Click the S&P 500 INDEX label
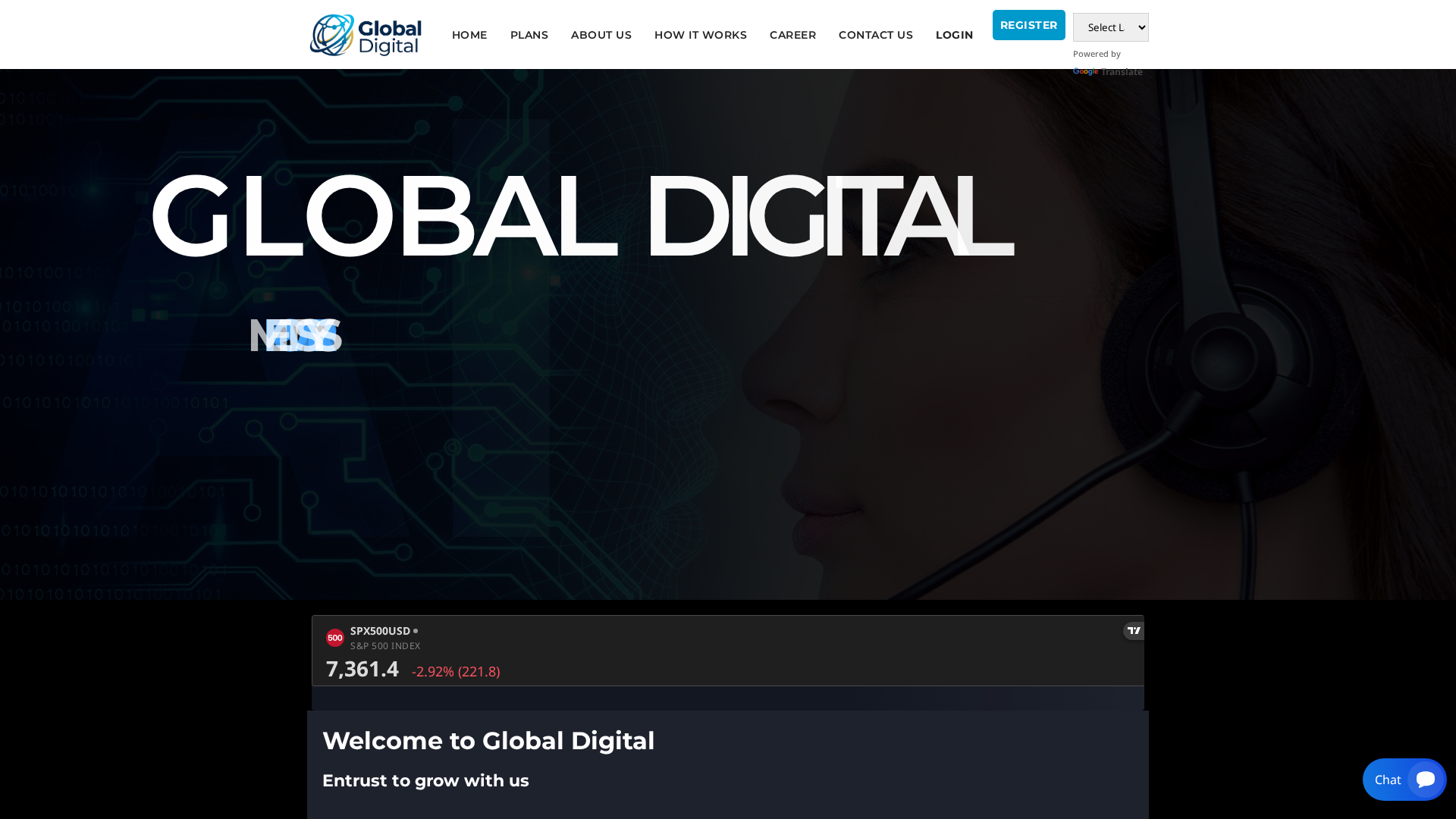The width and height of the screenshot is (1456, 819). coord(385,646)
